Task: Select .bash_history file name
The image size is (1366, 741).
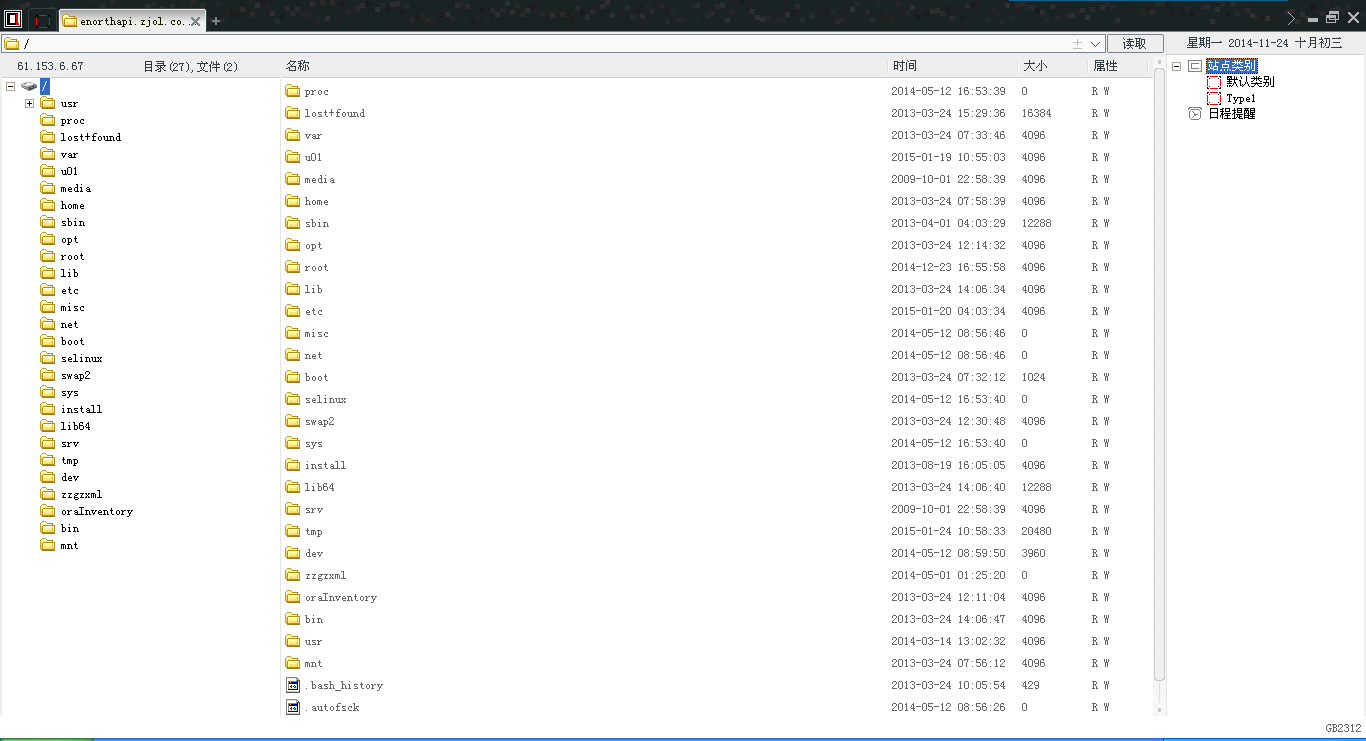Action: pos(344,685)
